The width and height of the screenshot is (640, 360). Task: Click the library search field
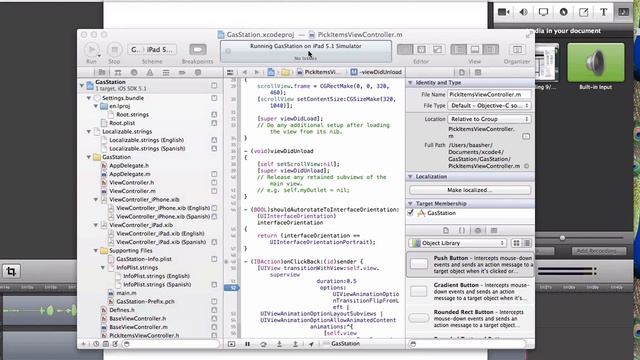(467, 344)
